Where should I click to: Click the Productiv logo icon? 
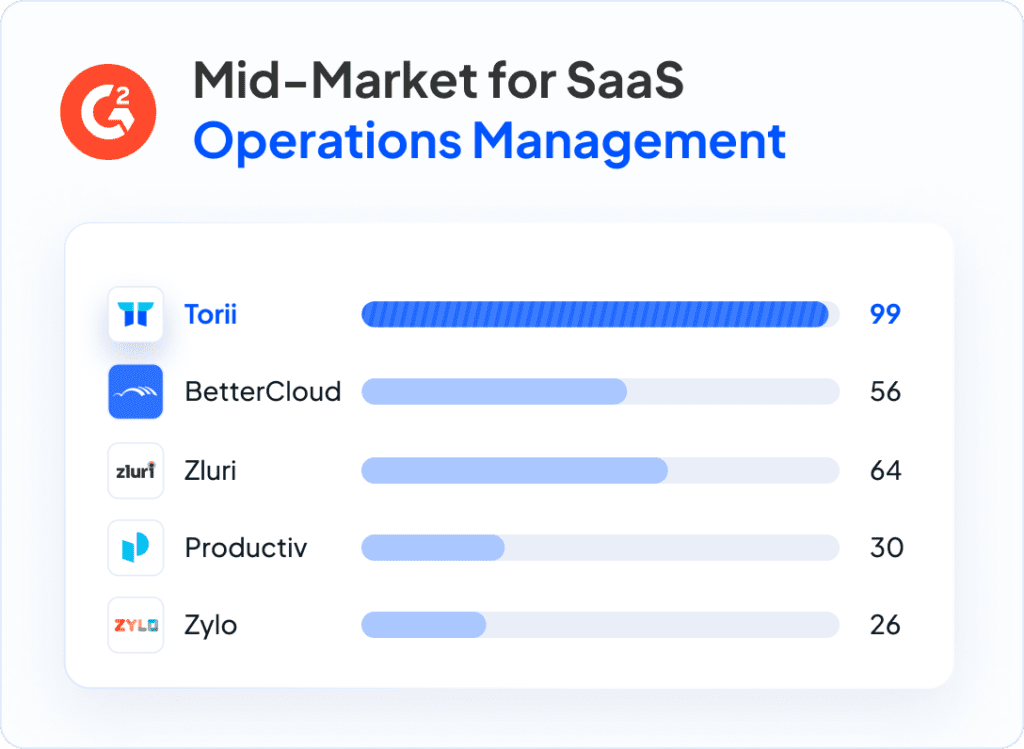pos(136,547)
